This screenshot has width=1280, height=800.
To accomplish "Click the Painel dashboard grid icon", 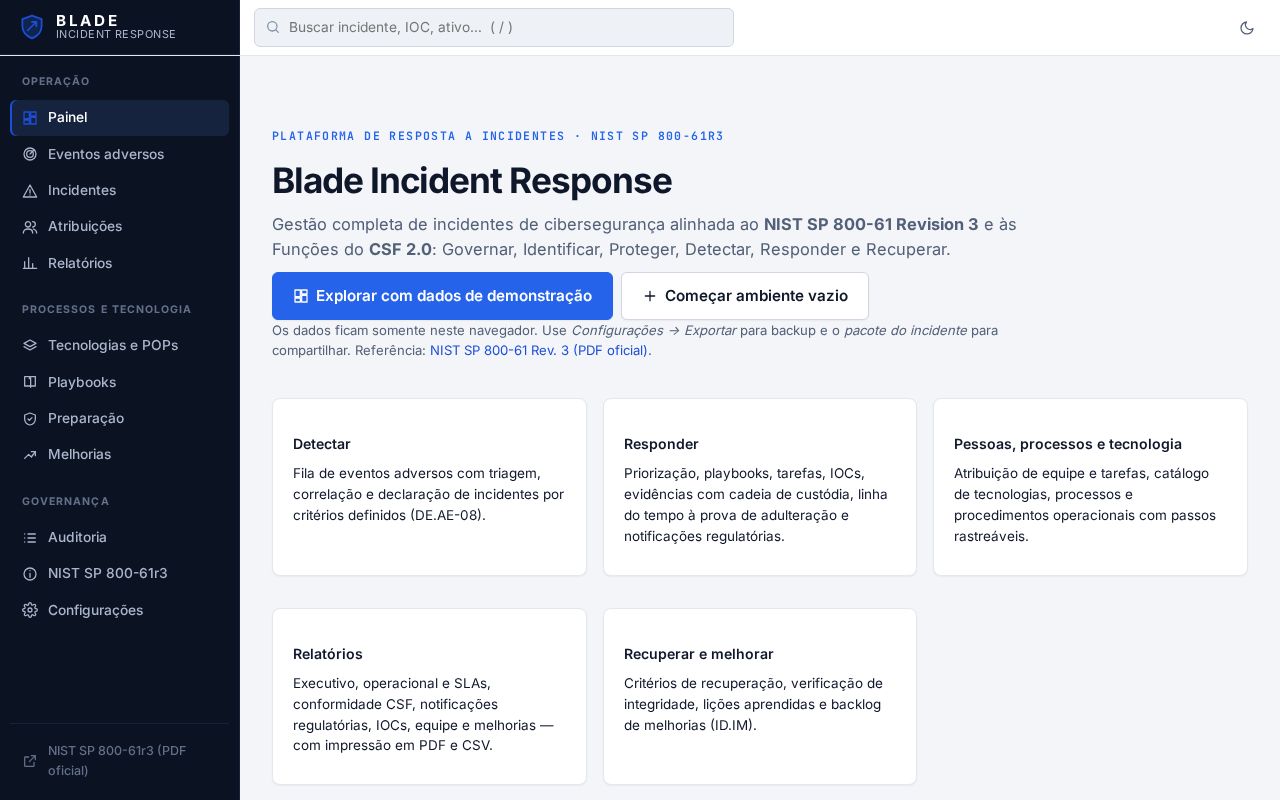I will pos(30,118).
